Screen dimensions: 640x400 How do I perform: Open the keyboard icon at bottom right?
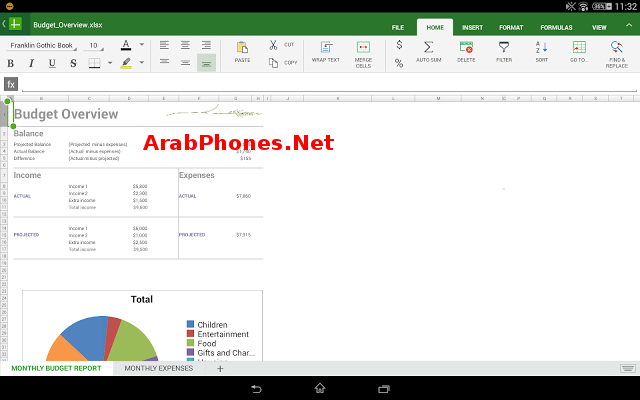pyautogui.click(x=628, y=369)
